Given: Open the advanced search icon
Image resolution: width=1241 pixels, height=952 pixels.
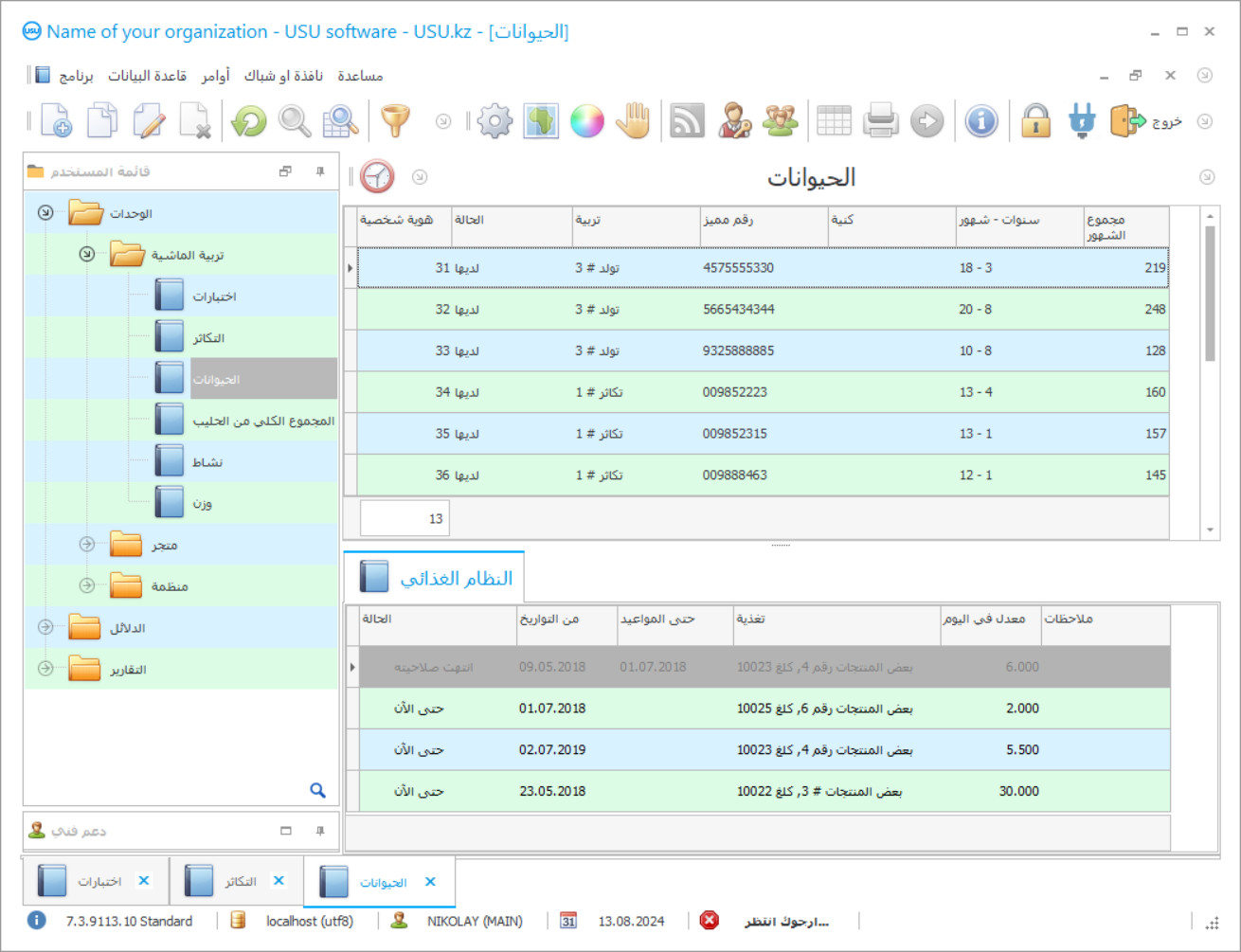Looking at the screenshot, I should 341,121.
